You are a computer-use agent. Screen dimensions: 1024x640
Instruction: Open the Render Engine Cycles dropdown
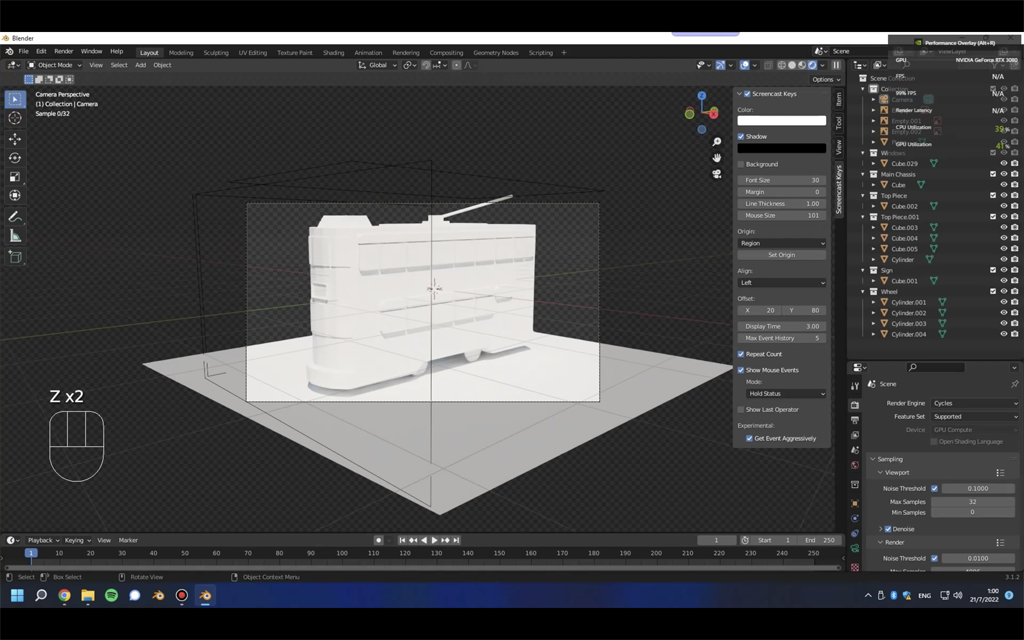click(975, 404)
